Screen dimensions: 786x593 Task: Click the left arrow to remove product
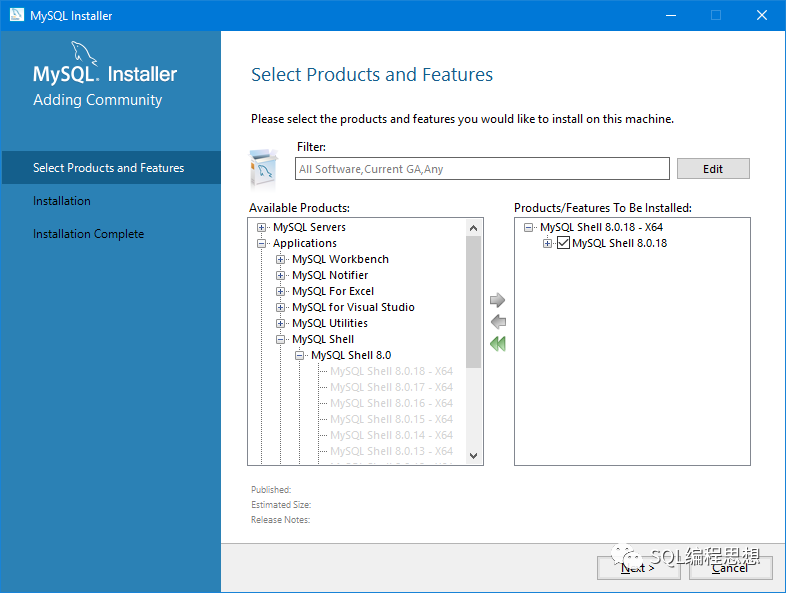[x=498, y=322]
